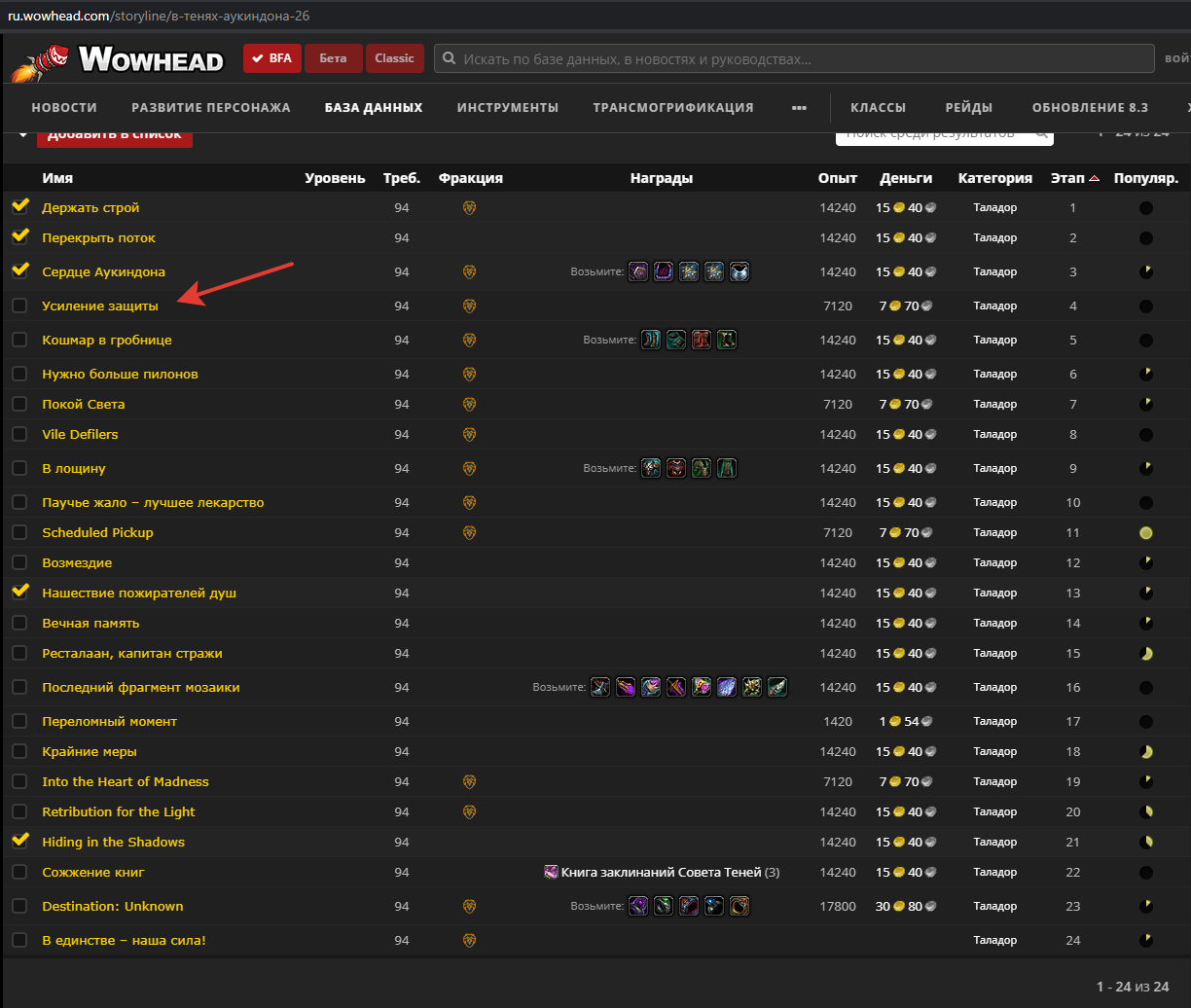The image size is (1191, 1008).
Task: Click the Wowhead logo
Action: (118, 60)
